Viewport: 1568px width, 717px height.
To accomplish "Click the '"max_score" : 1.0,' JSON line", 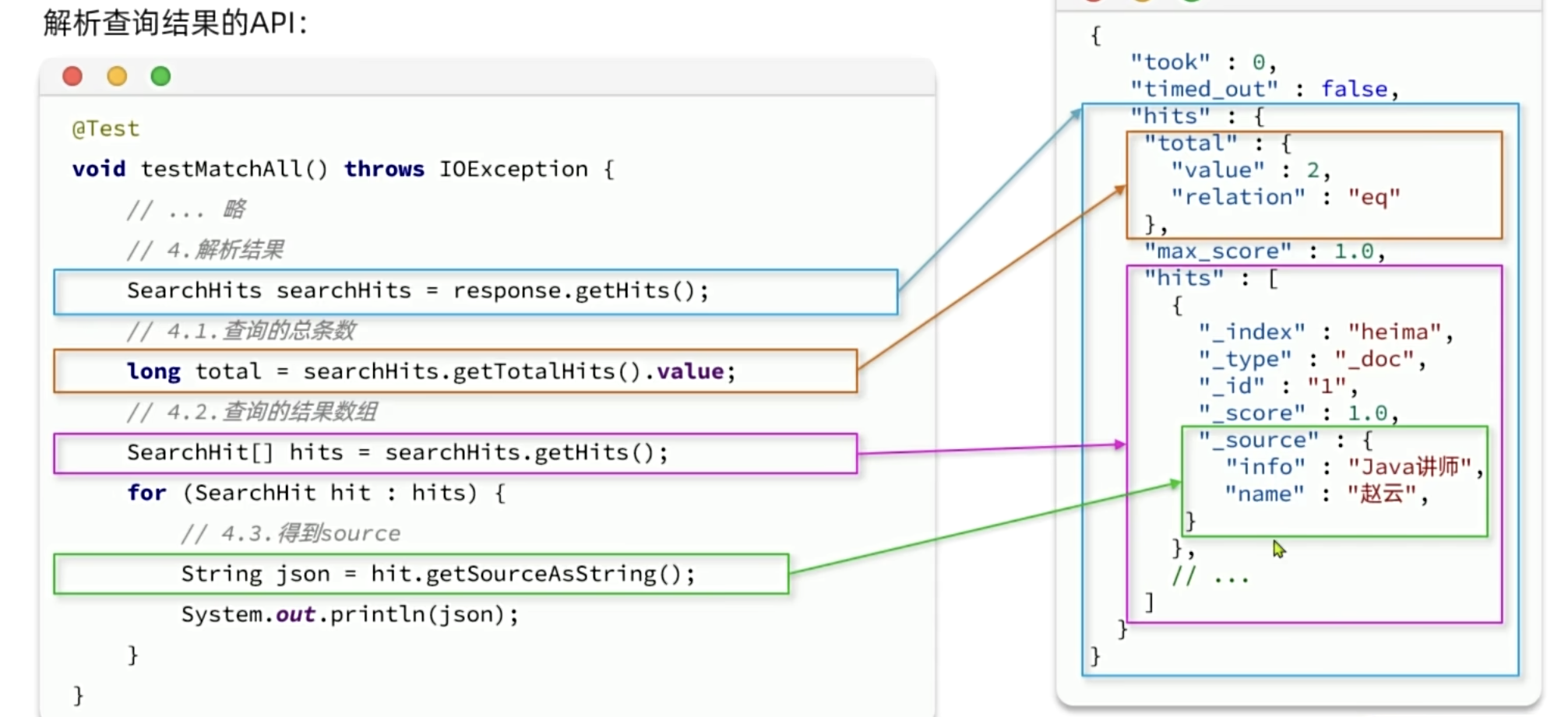I will [x=1264, y=251].
